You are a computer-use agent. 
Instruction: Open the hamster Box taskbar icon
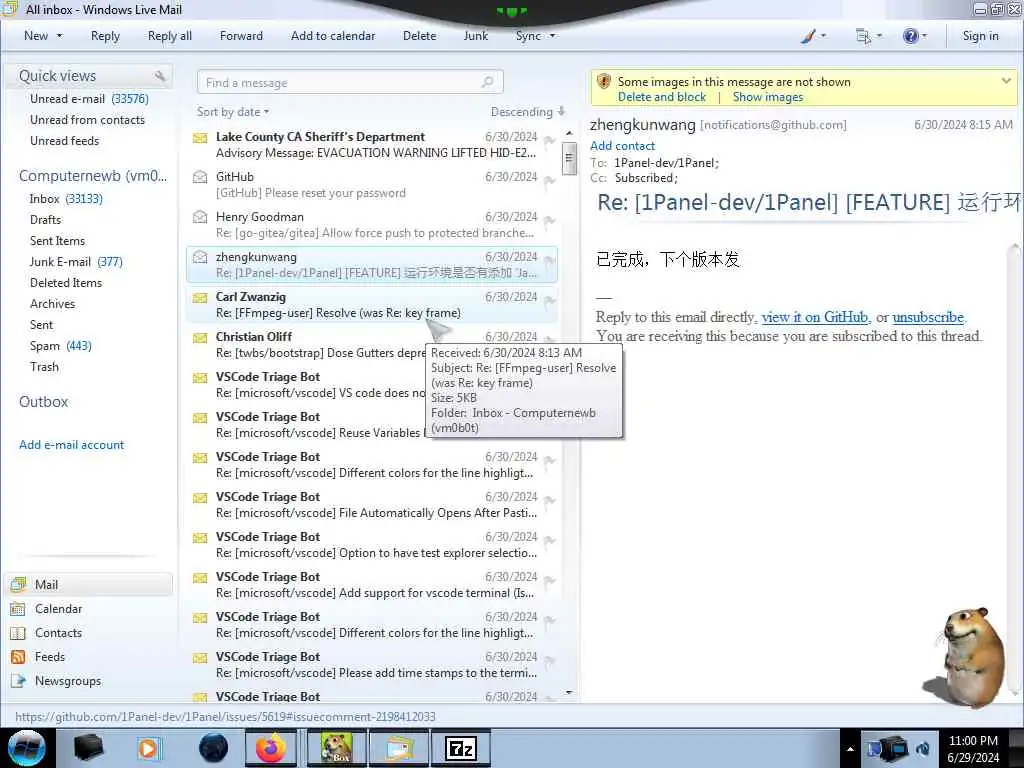337,748
